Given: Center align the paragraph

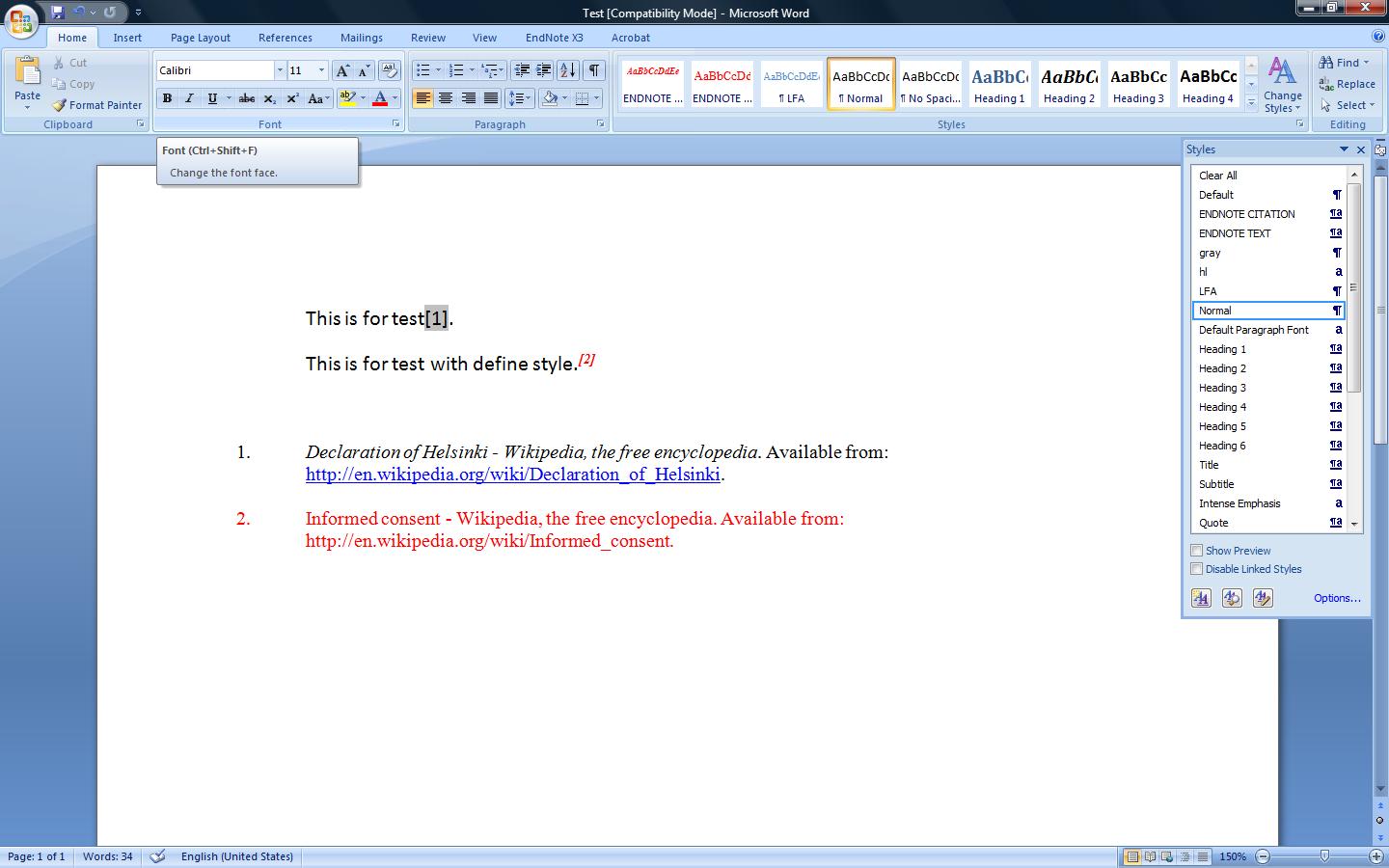Looking at the screenshot, I should [x=446, y=98].
